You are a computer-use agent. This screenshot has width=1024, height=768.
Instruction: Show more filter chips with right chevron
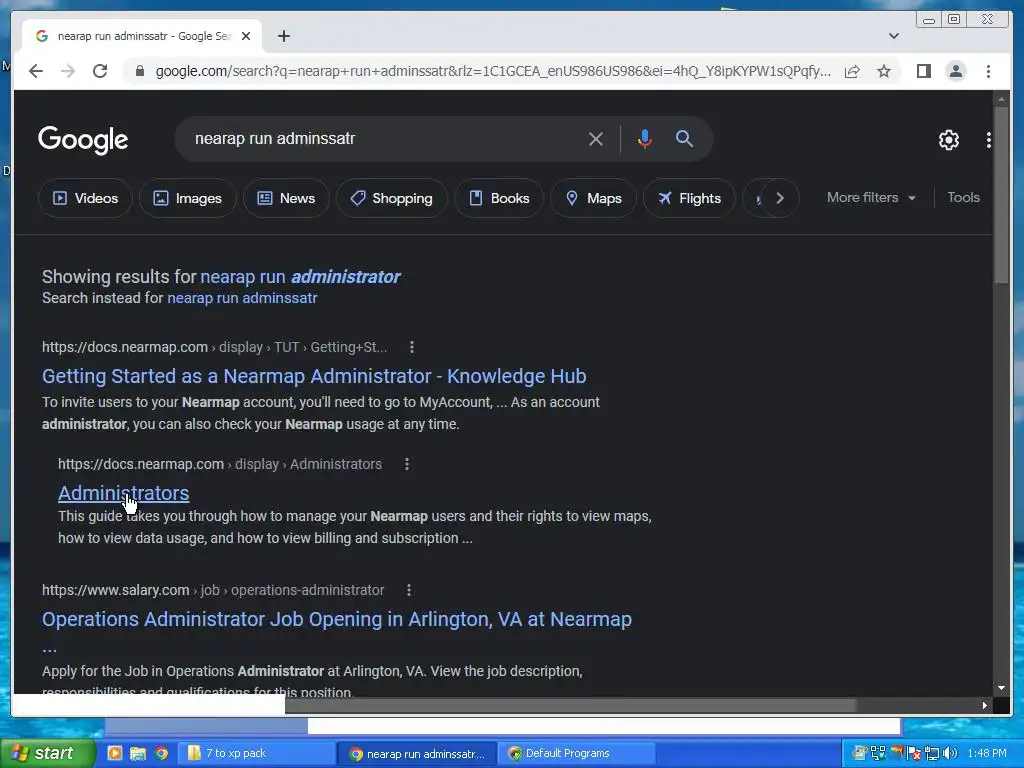point(780,198)
